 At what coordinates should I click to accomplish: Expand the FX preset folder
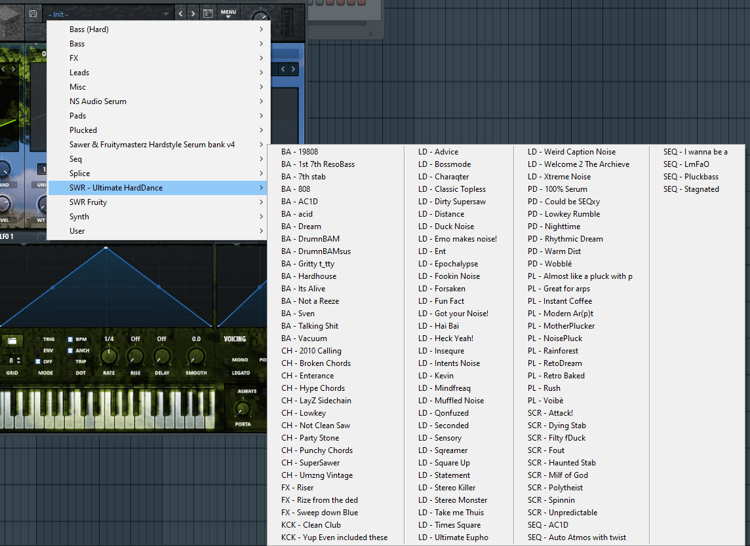(159, 58)
